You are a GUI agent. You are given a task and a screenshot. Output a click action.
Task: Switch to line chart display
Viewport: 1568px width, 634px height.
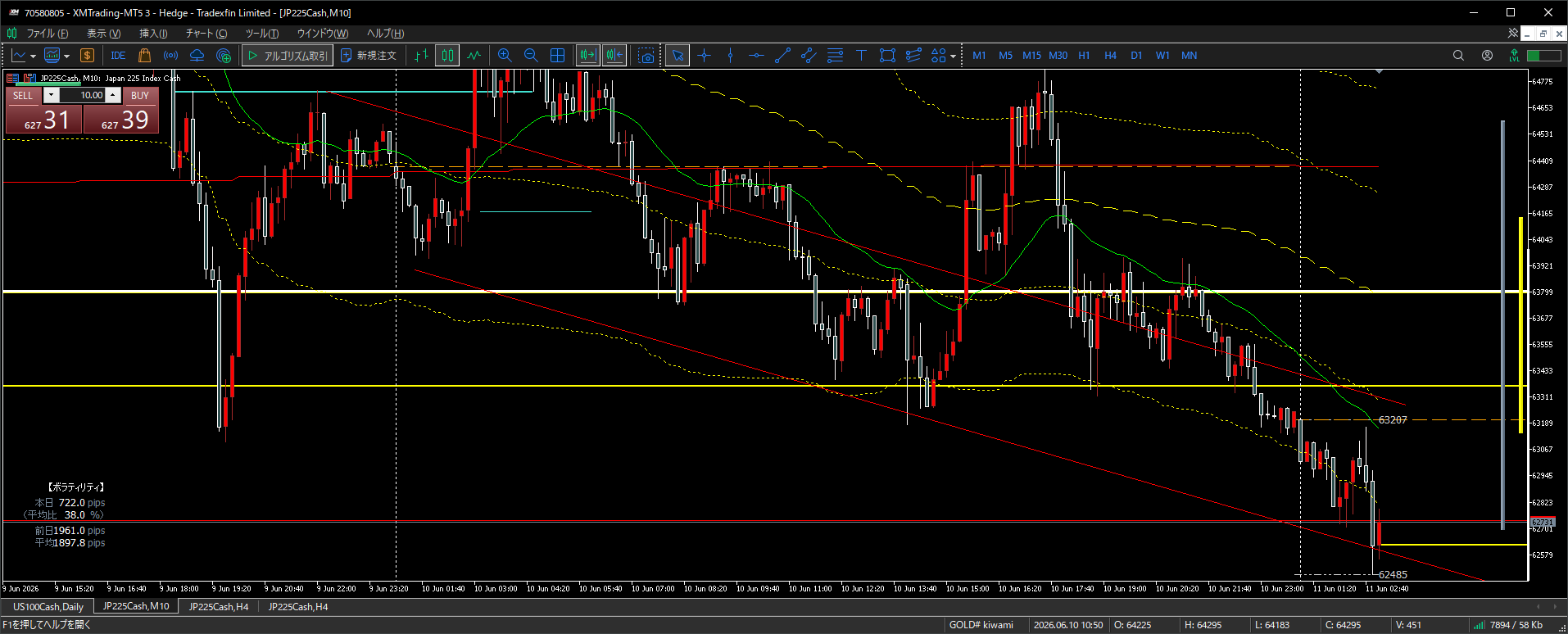474,56
